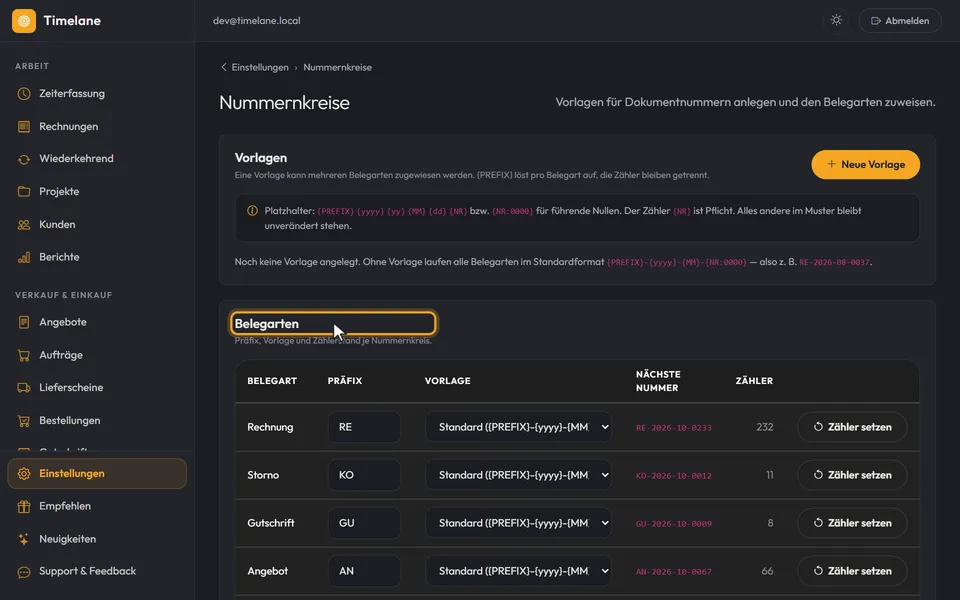Open Rechnungen via its invoice icon
The height and width of the screenshot is (600, 960).
tap(24, 127)
